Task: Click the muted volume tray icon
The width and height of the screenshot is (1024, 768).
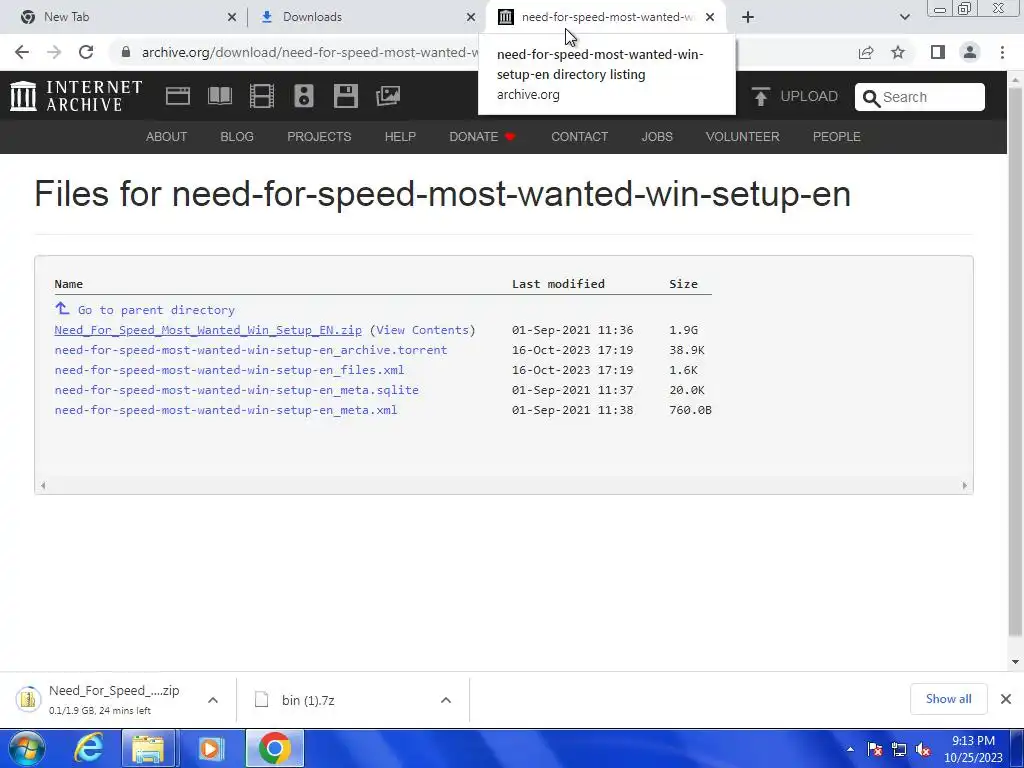Action: point(923,750)
